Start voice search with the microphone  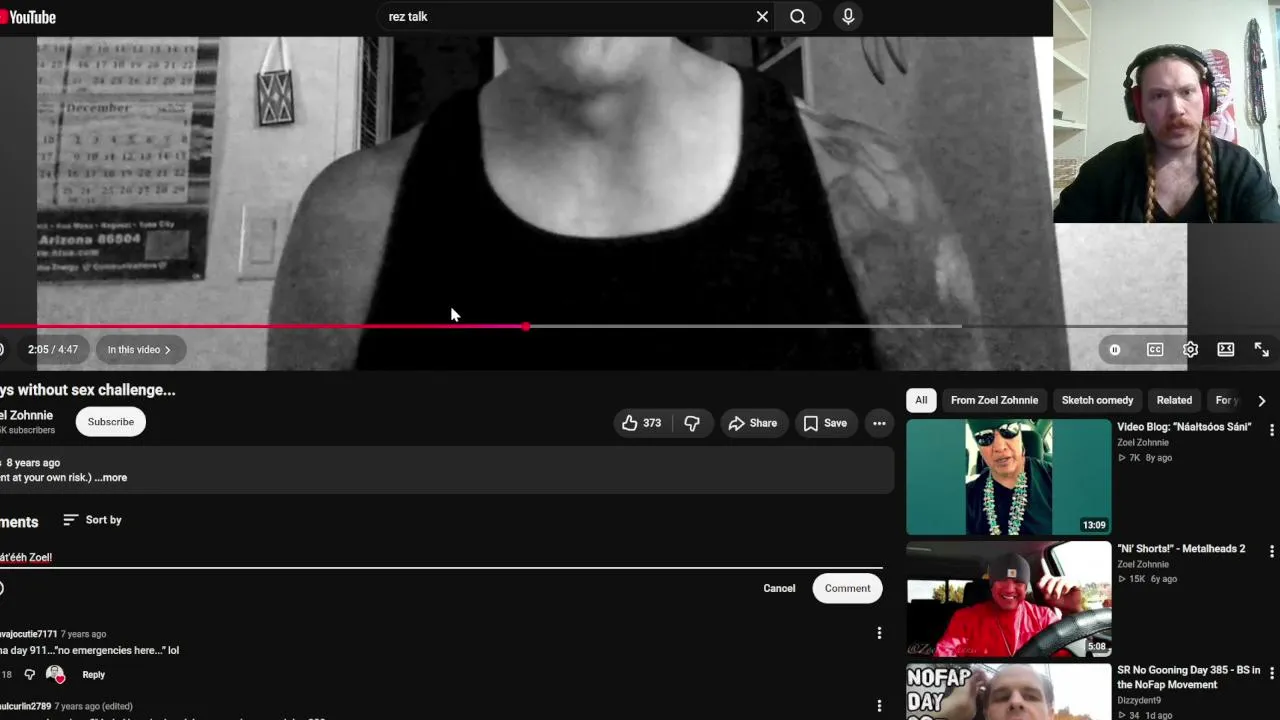[x=848, y=17]
